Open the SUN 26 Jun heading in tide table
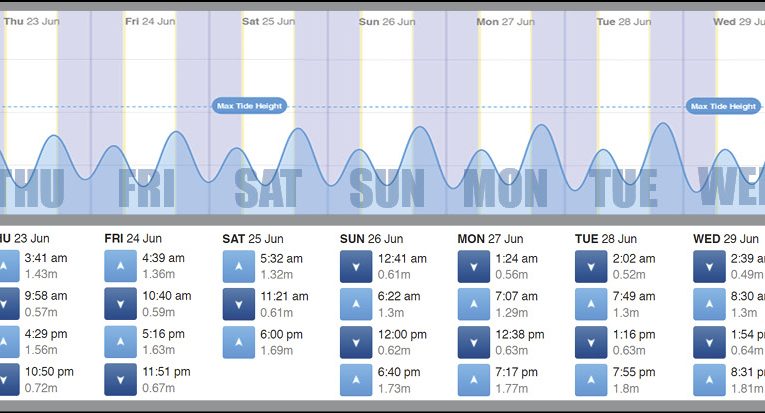 point(371,239)
